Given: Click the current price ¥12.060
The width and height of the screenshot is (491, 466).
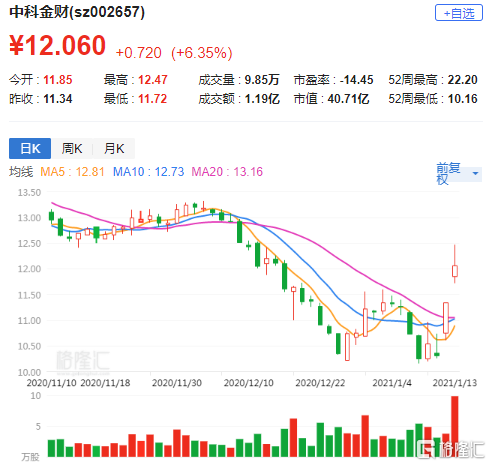Looking at the screenshot, I should [x=57, y=46].
